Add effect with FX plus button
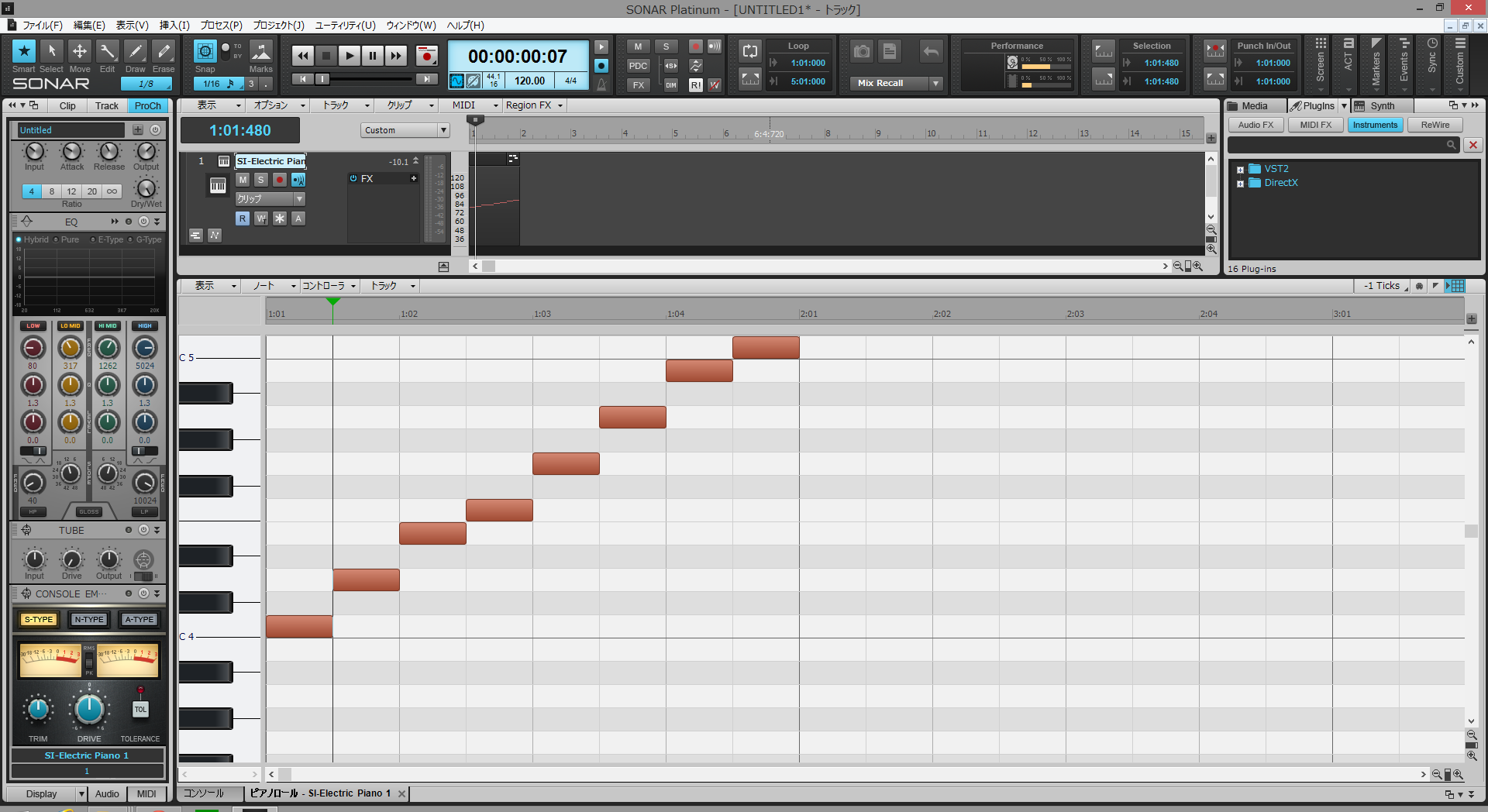 pos(414,178)
